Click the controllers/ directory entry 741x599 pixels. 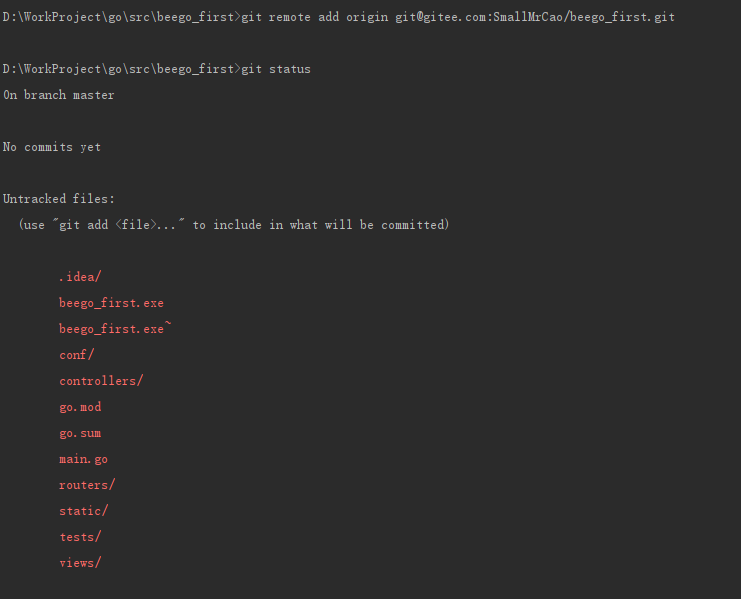pyautogui.click(x=101, y=381)
